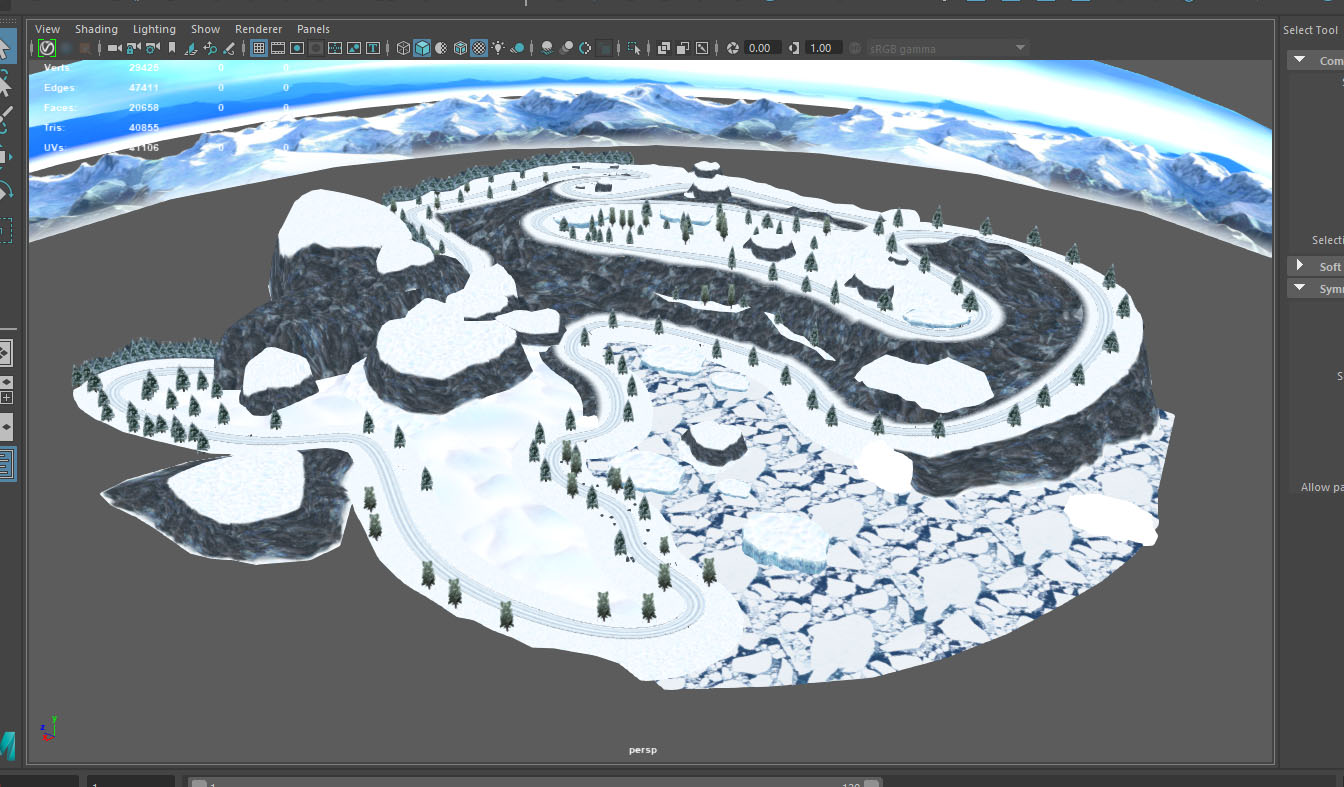Enable the Film Gate overlay icon
The height and width of the screenshot is (787, 1344).
(278, 48)
